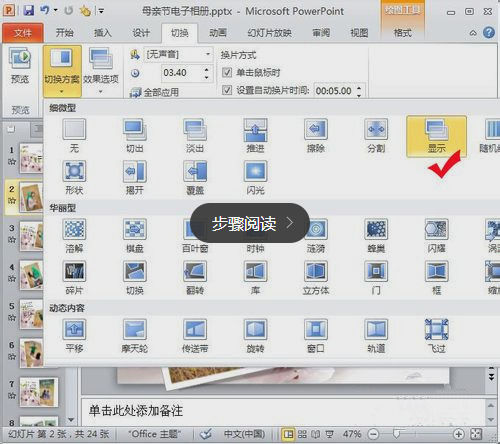This screenshot has height=444, width=500.
Task: Switch to the 动画 ribbon tab
Action: coord(218,33)
